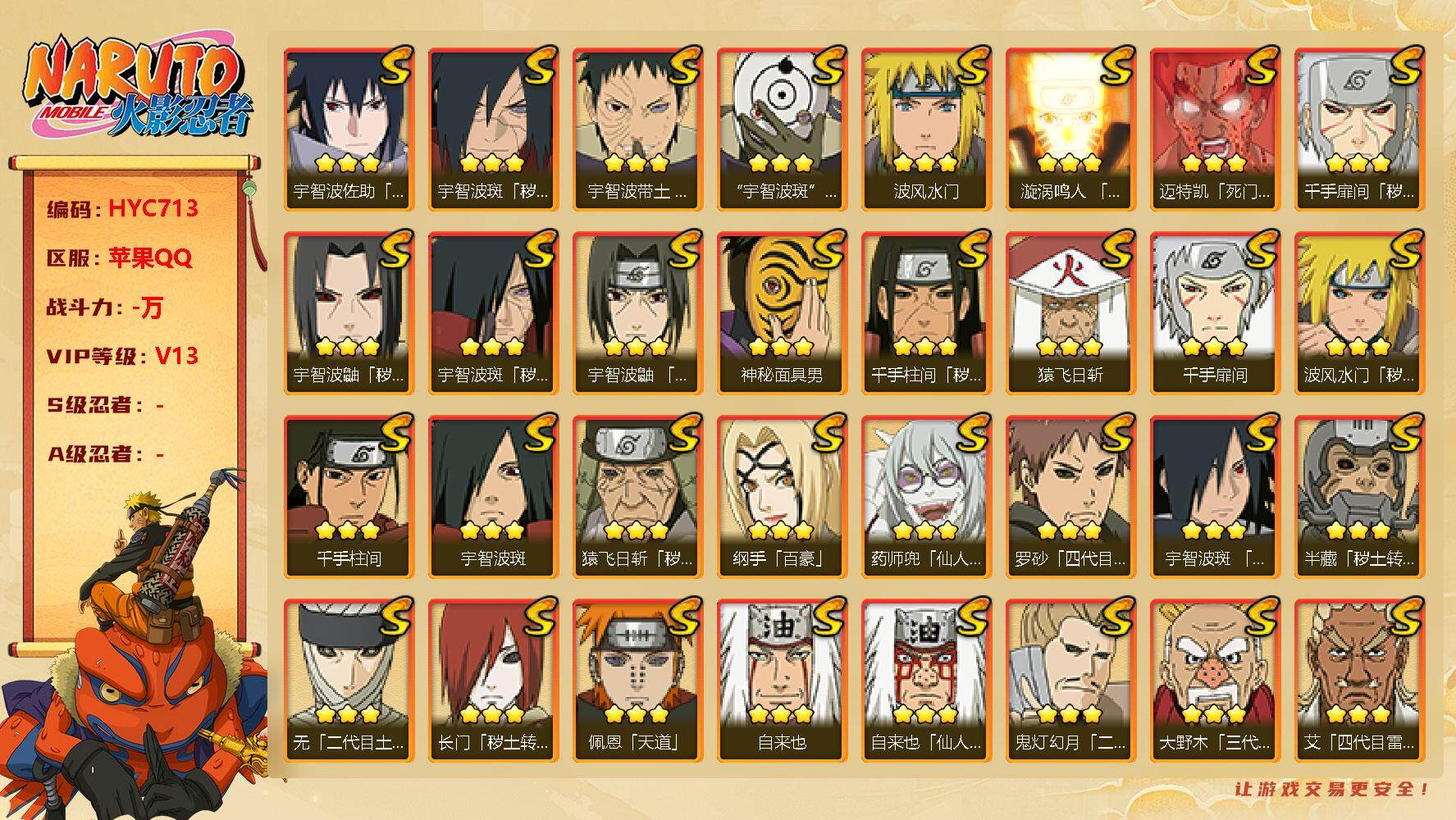
Task: Select the 波风水门 card in the first row
Action: pyautogui.click(x=926, y=130)
